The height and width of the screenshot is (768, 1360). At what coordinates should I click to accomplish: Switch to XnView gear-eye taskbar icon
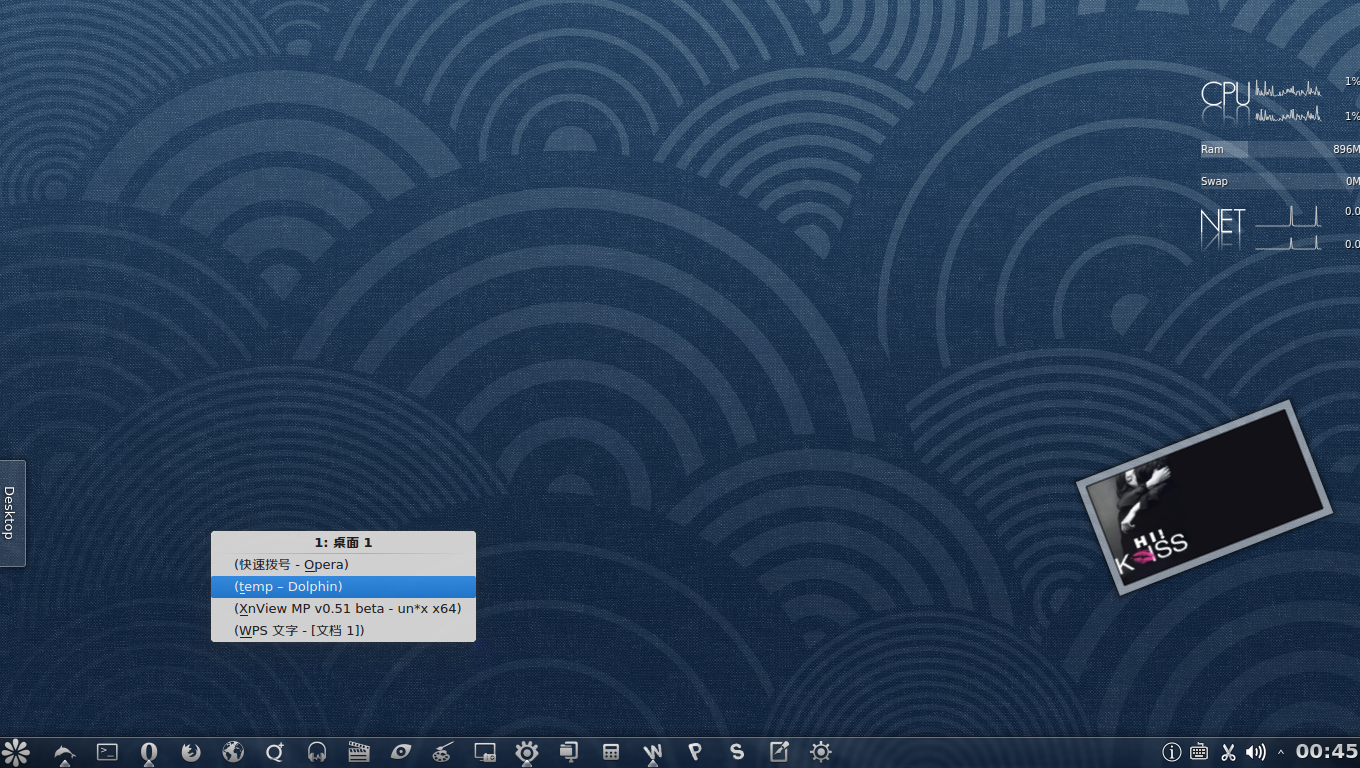tap(527, 753)
